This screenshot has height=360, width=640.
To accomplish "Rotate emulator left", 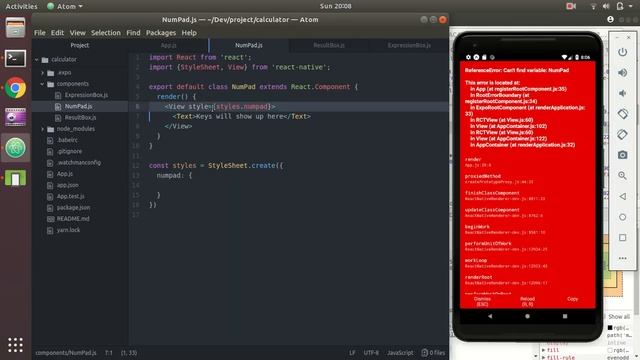I will pyautogui.click(x=622, y=114).
